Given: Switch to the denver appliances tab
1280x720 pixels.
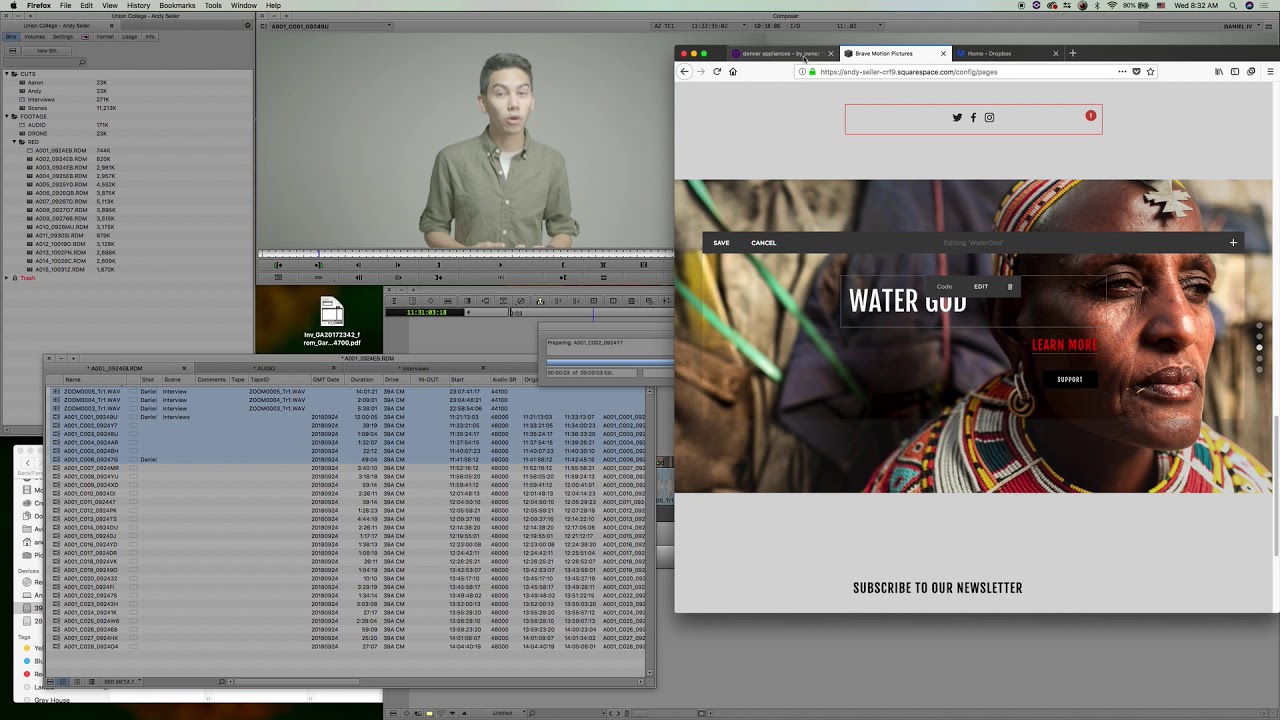Looking at the screenshot, I should pos(781,53).
